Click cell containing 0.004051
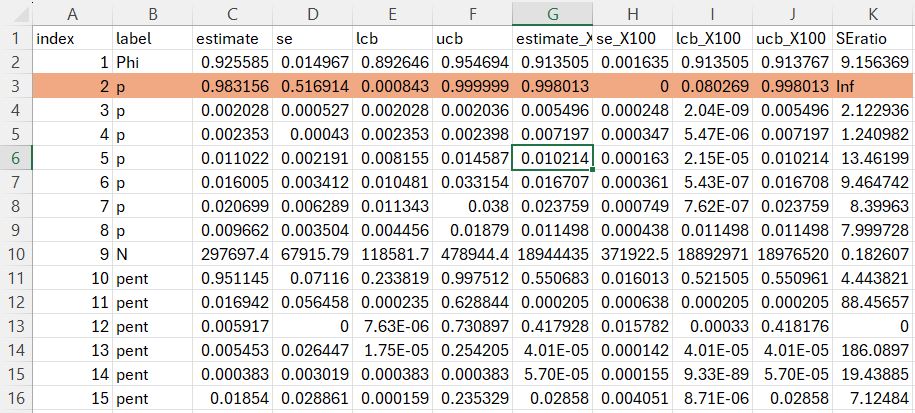Image resolution: width=915 pixels, height=413 pixels. [633, 398]
